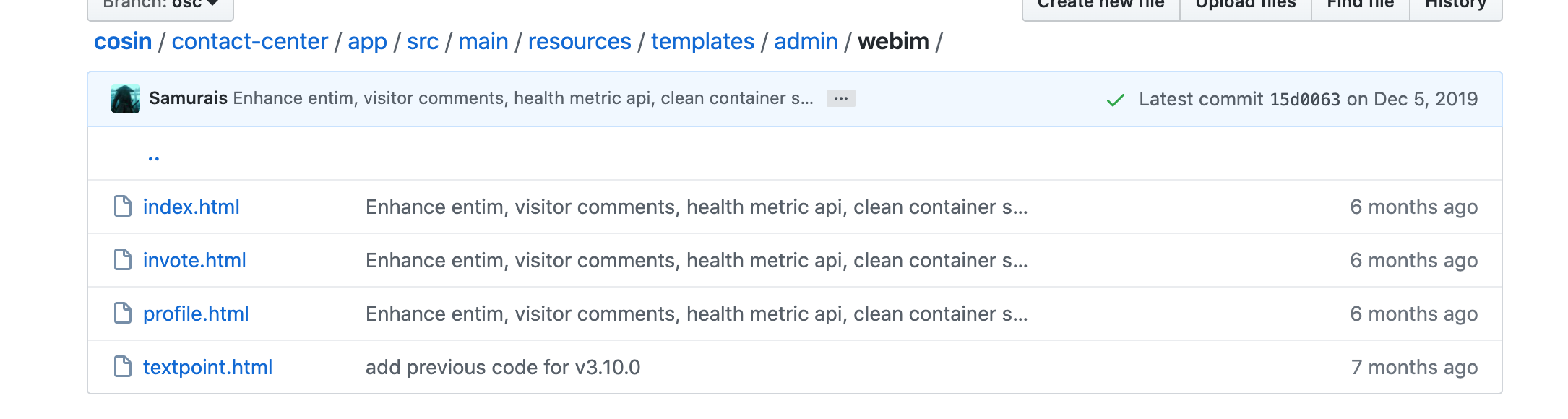Open the Branch selector dropdown

pos(160,6)
